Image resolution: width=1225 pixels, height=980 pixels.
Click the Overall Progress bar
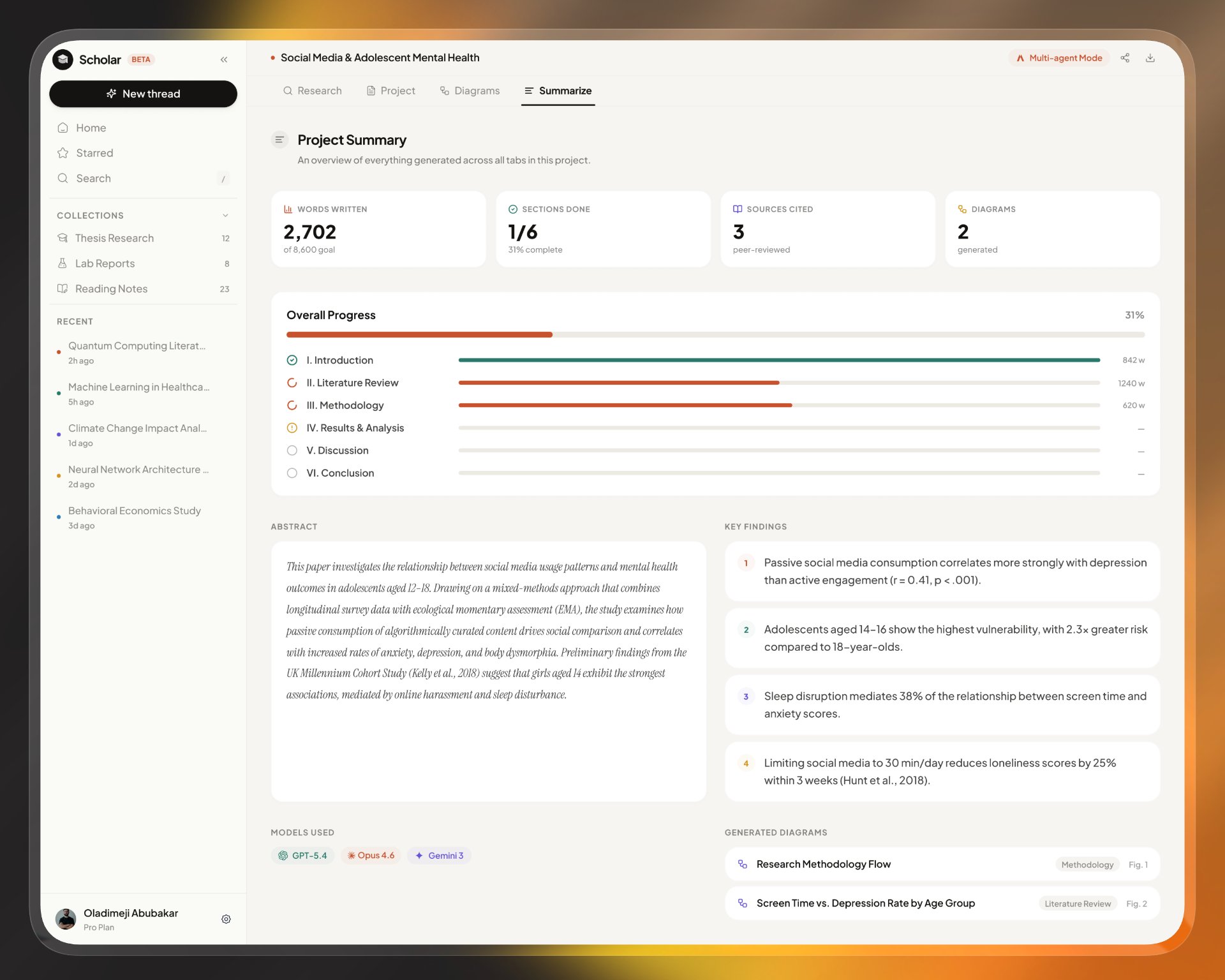point(715,334)
